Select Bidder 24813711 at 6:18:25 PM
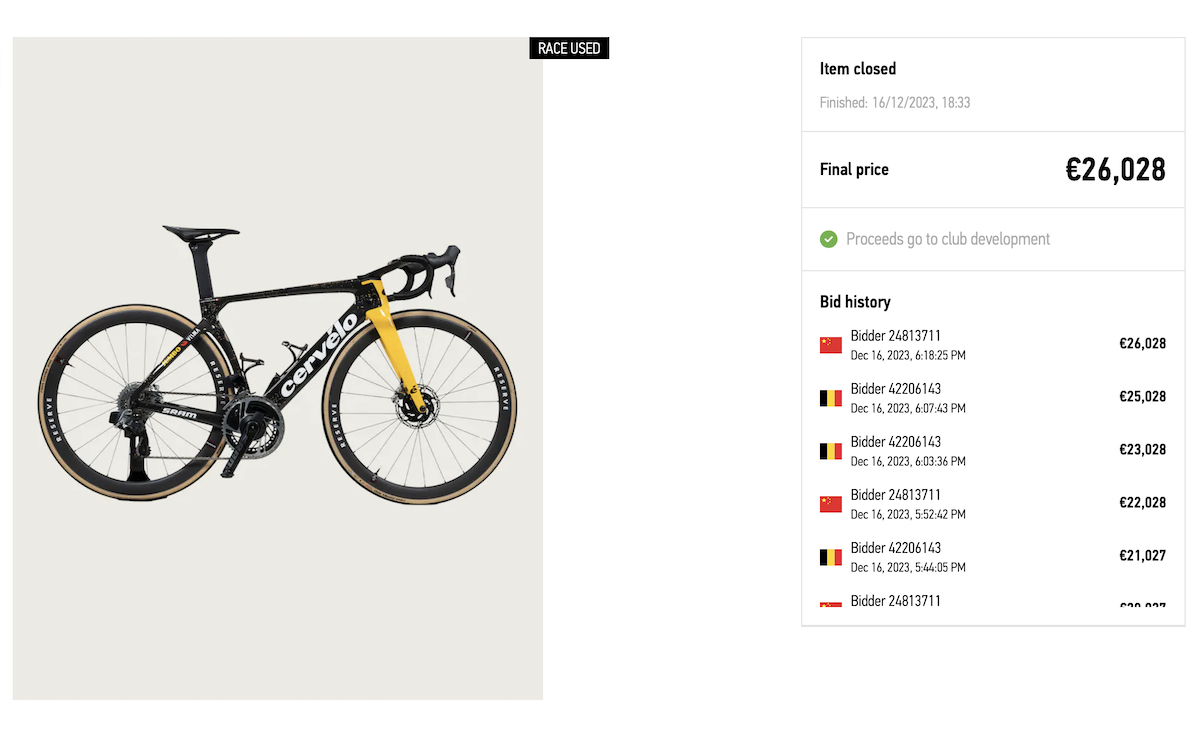 pyautogui.click(x=908, y=345)
